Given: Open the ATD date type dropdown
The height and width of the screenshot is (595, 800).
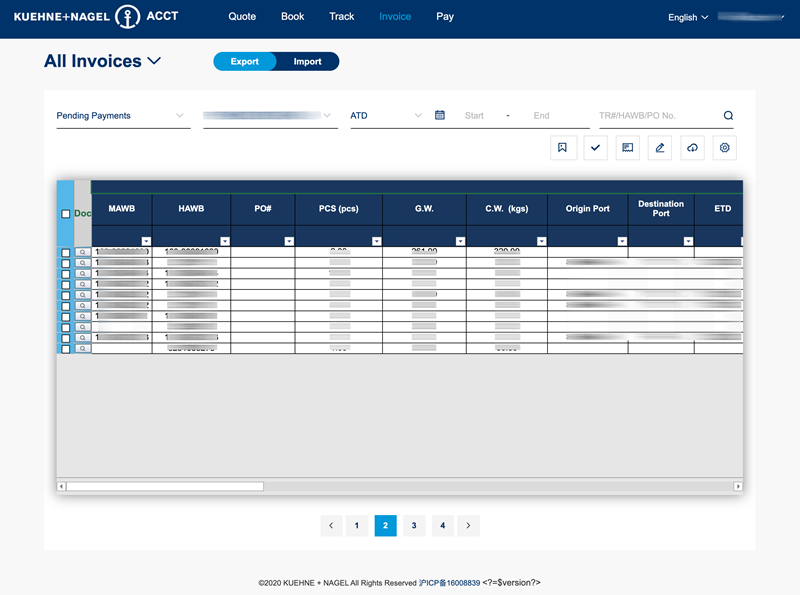Looking at the screenshot, I should 386,116.
